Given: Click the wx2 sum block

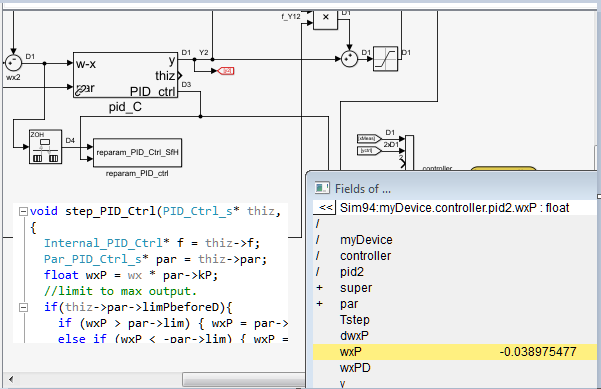Looking at the screenshot, I should click(x=13, y=63).
